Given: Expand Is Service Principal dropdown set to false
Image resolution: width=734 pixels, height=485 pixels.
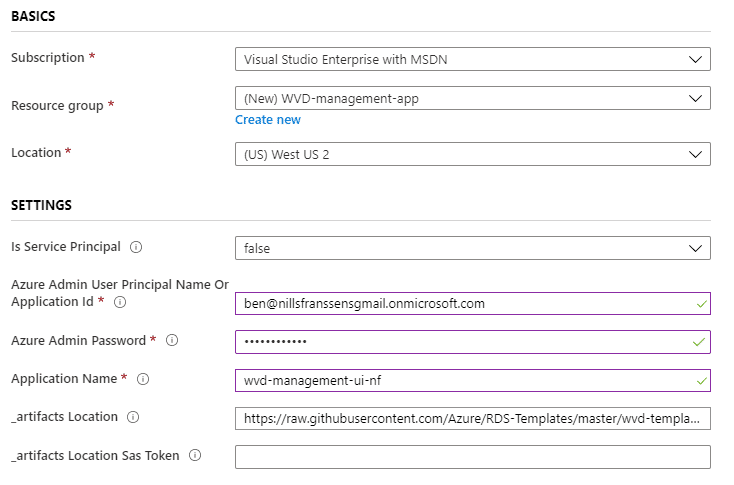Looking at the screenshot, I should pyautogui.click(x=473, y=248).
